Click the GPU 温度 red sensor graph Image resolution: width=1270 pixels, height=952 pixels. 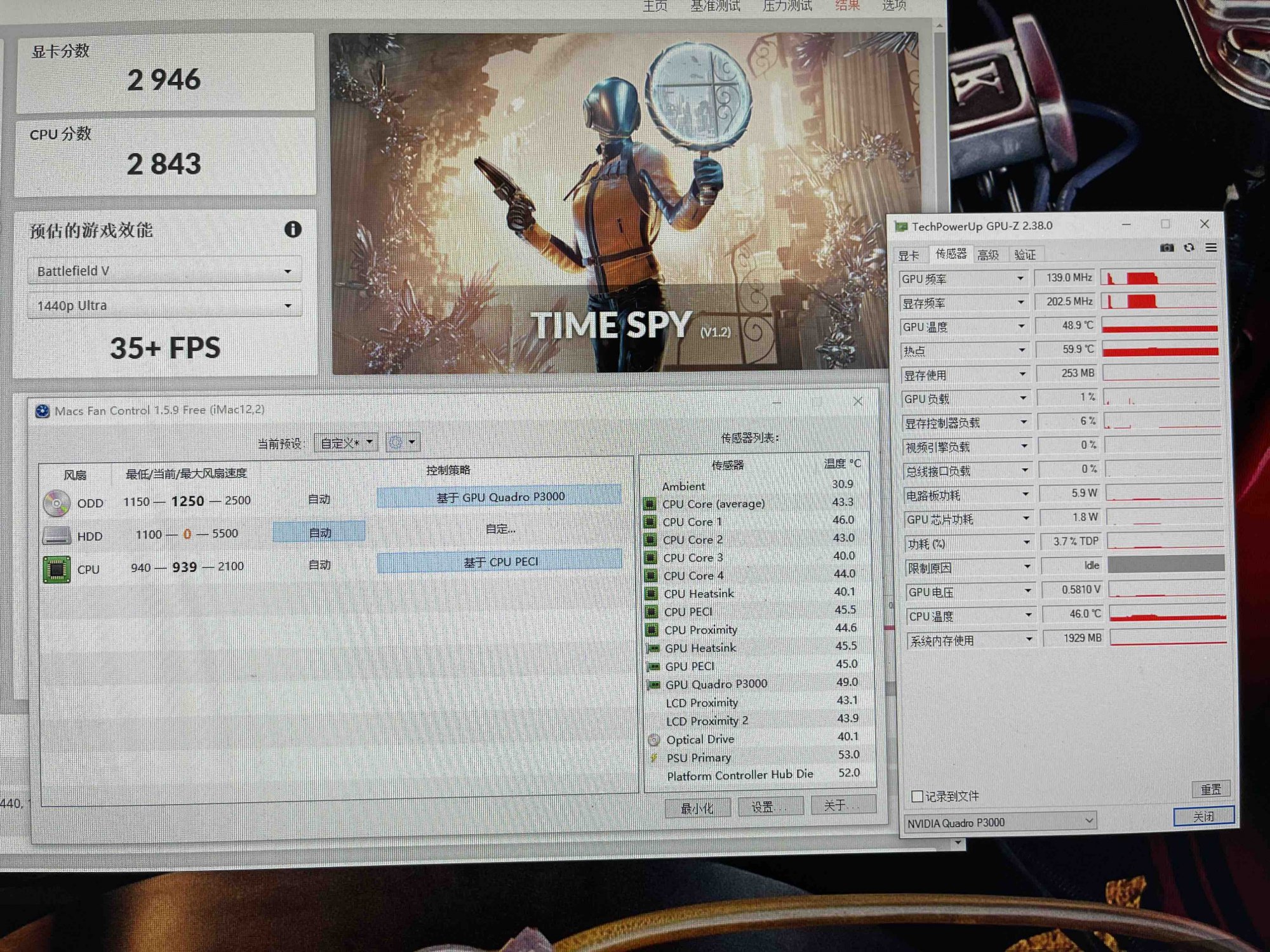[1160, 327]
